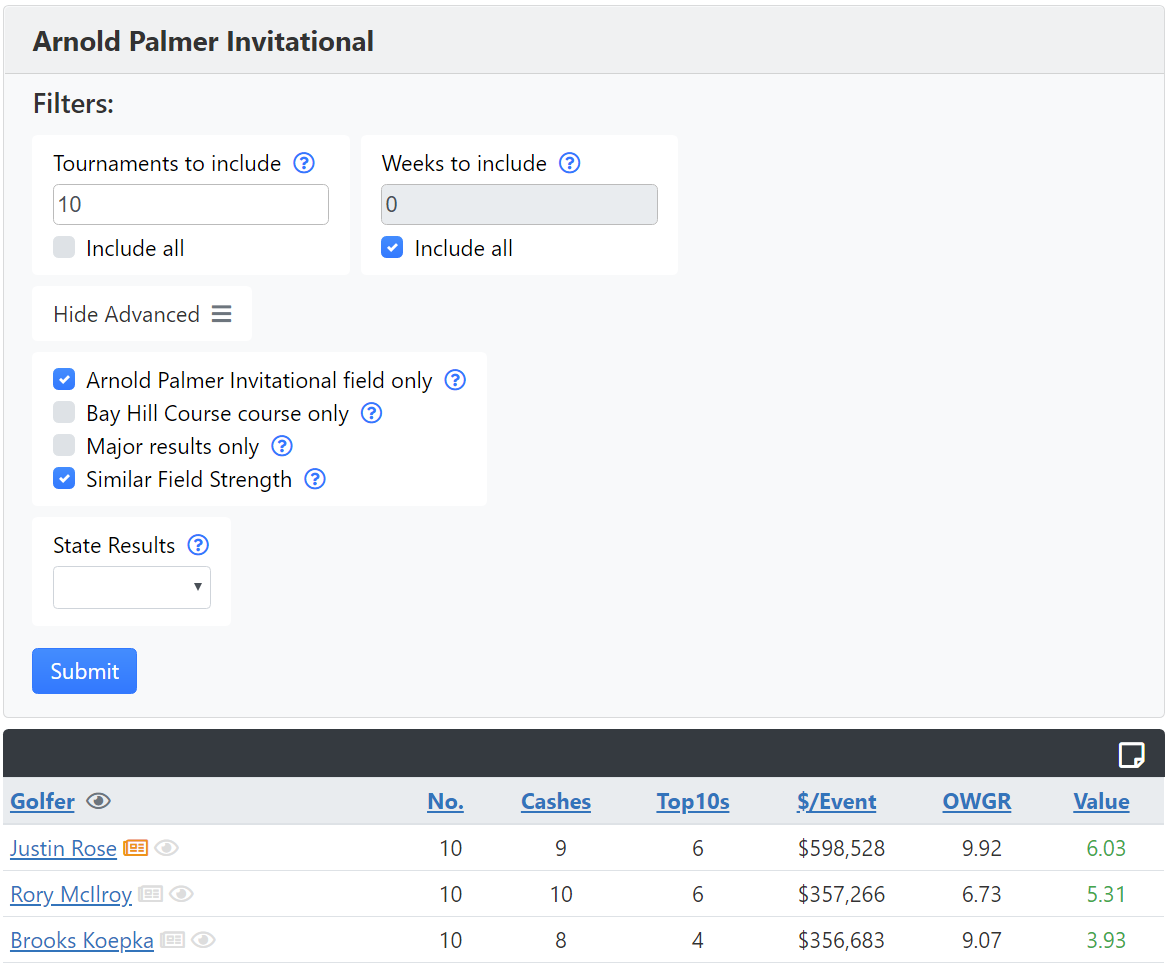Open Justin Rose news icon
1165x971 pixels.
pyautogui.click(x=135, y=848)
